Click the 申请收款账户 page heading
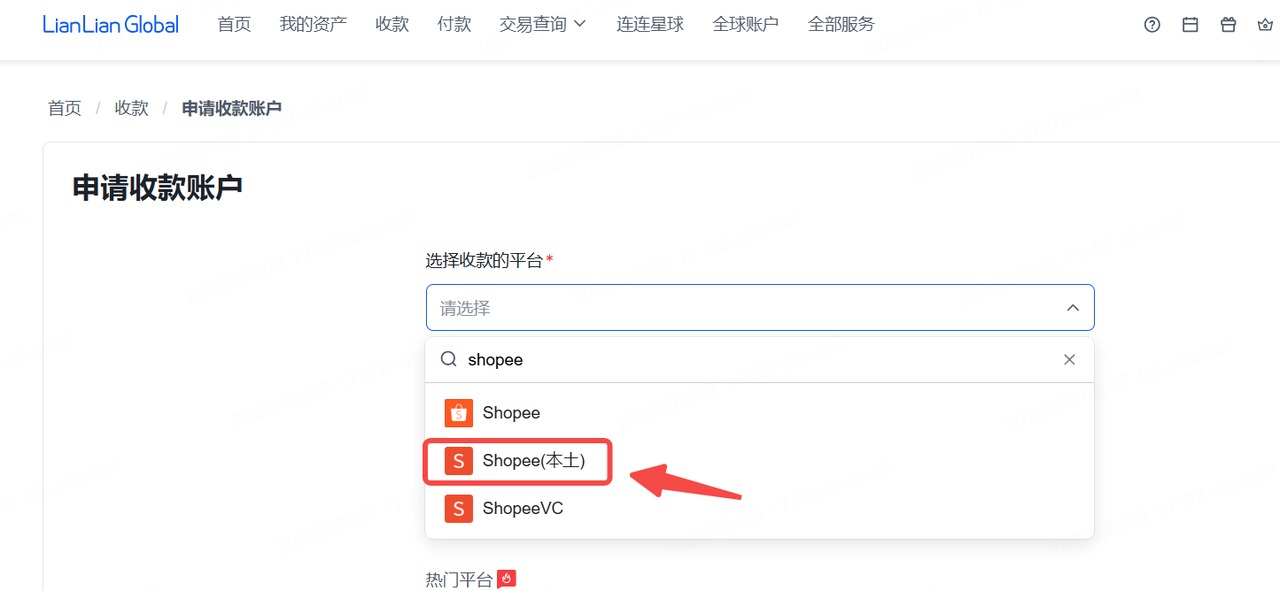This screenshot has height=591, width=1280. [157, 187]
